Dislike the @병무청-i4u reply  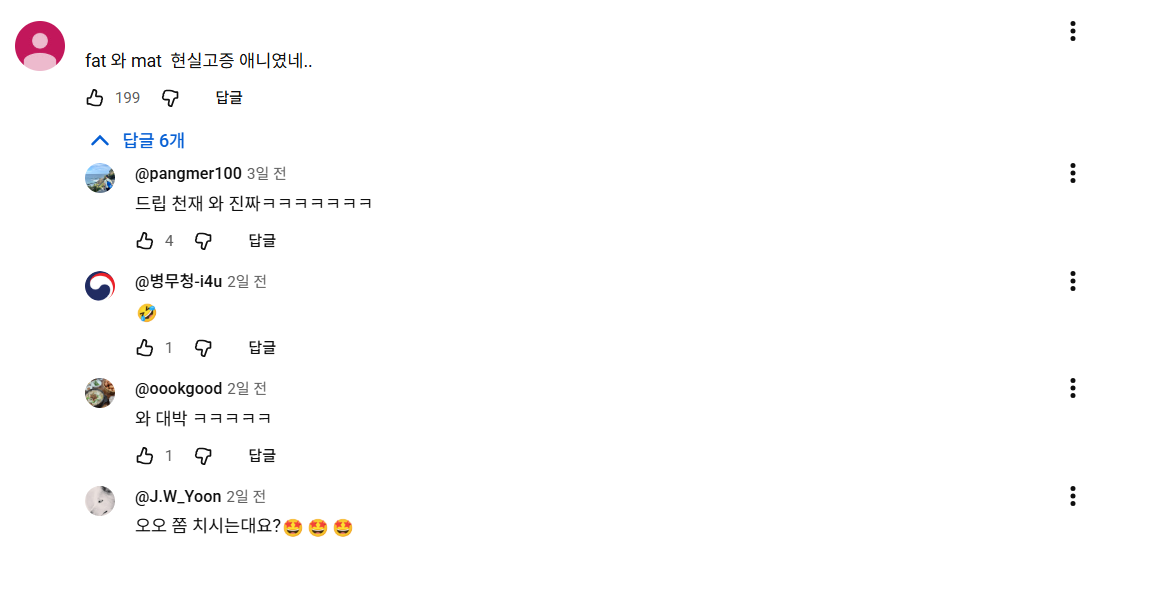[203, 348]
